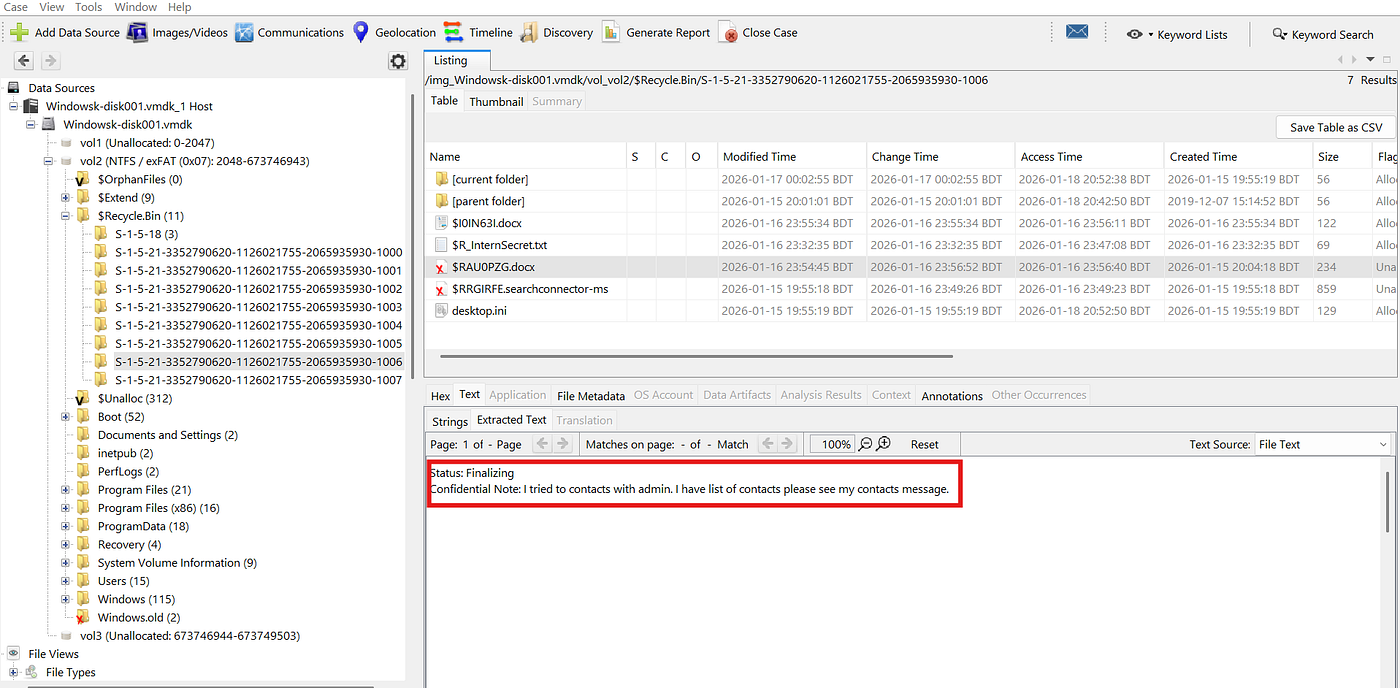Click the Close Case icon

pyautogui.click(x=726, y=32)
